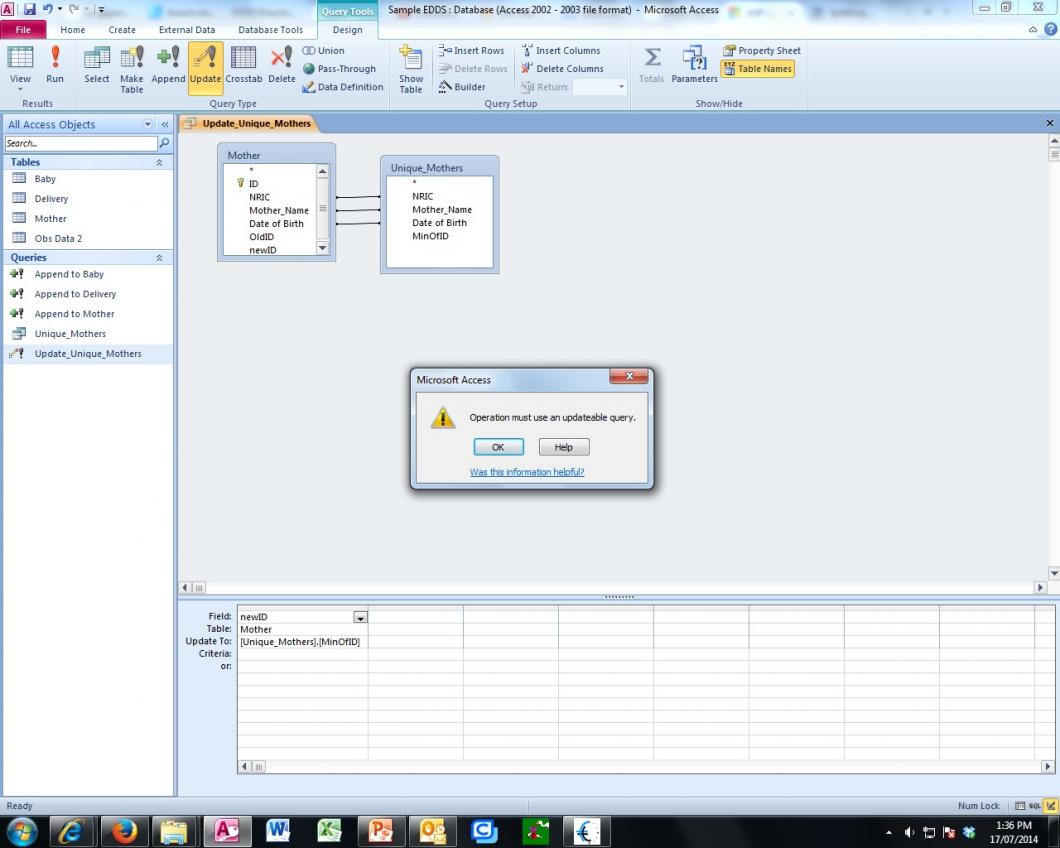Image resolution: width=1060 pixels, height=848 pixels.
Task: Select the Crosstab query type
Action: [243, 65]
